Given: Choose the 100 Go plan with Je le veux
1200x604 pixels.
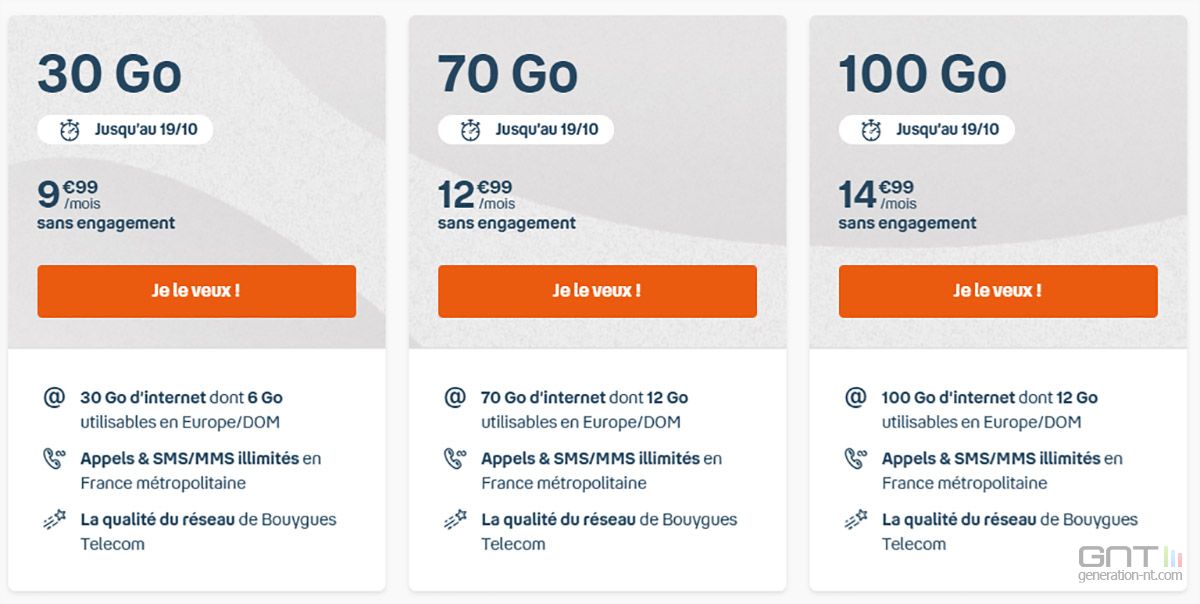Looking at the screenshot, I should [998, 291].
